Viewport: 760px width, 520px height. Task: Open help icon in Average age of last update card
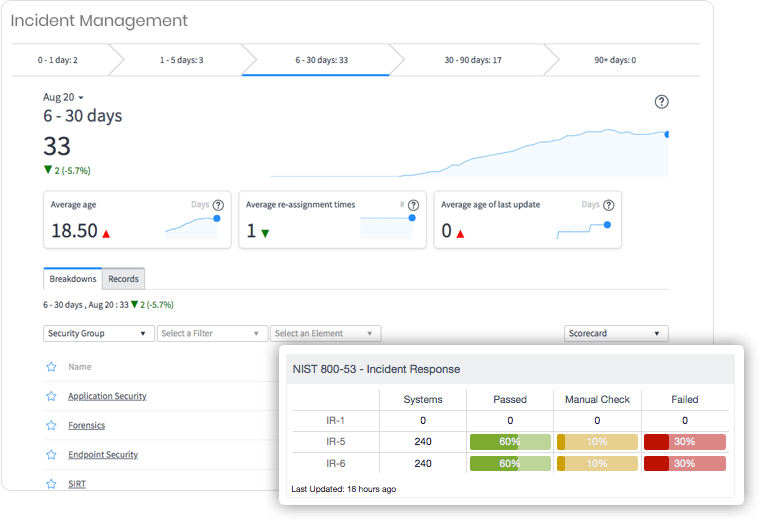tap(609, 205)
